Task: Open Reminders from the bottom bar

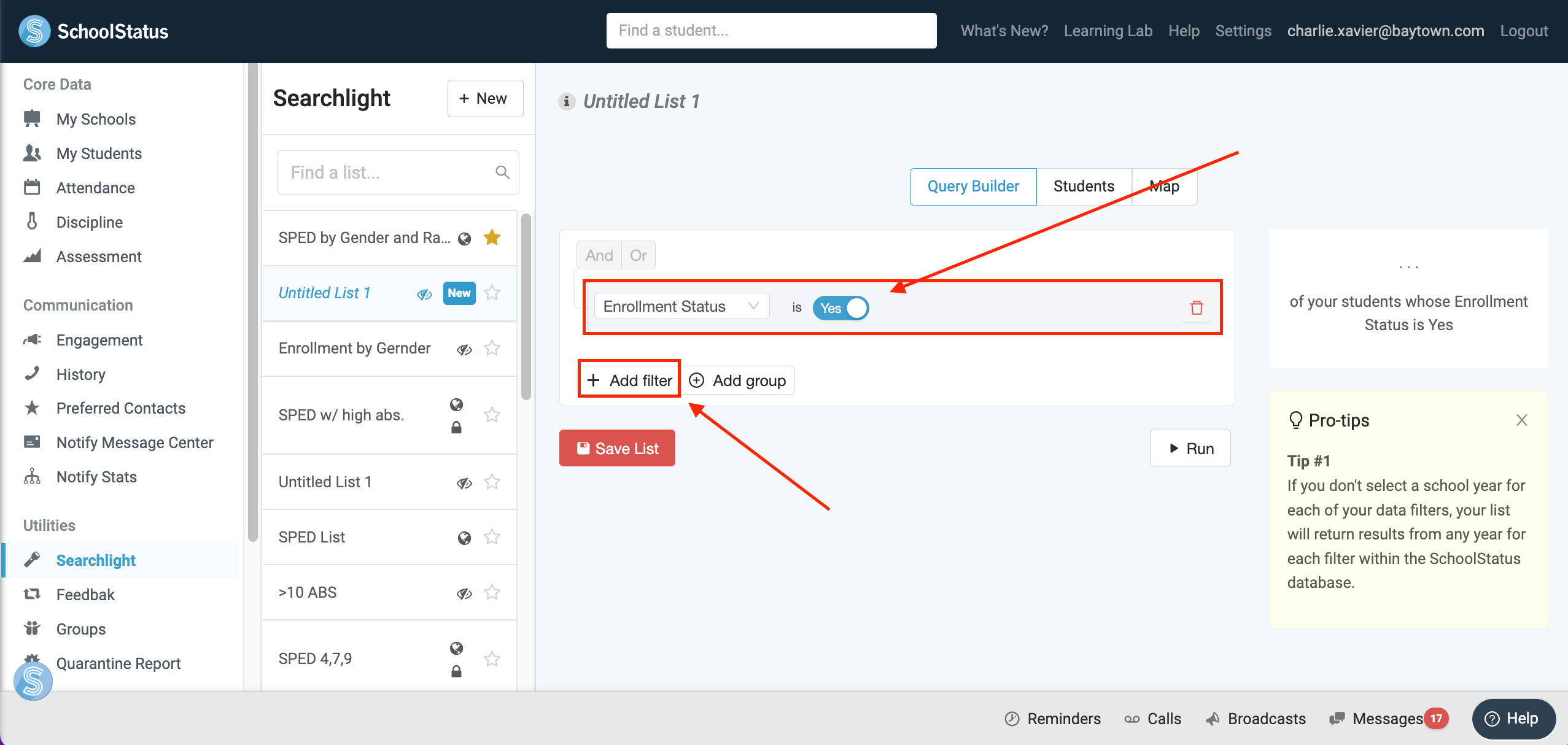Action: click(1052, 719)
